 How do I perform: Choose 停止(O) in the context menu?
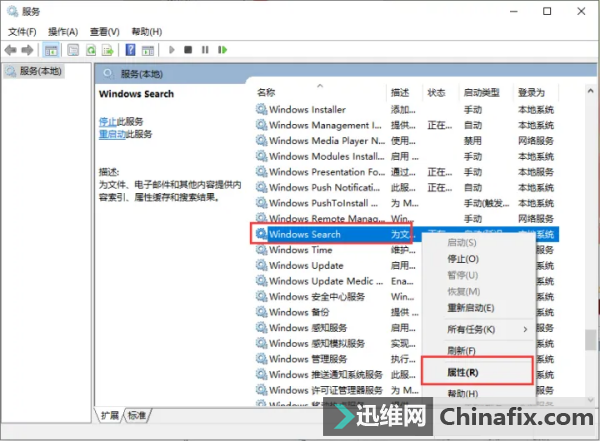click(478, 259)
